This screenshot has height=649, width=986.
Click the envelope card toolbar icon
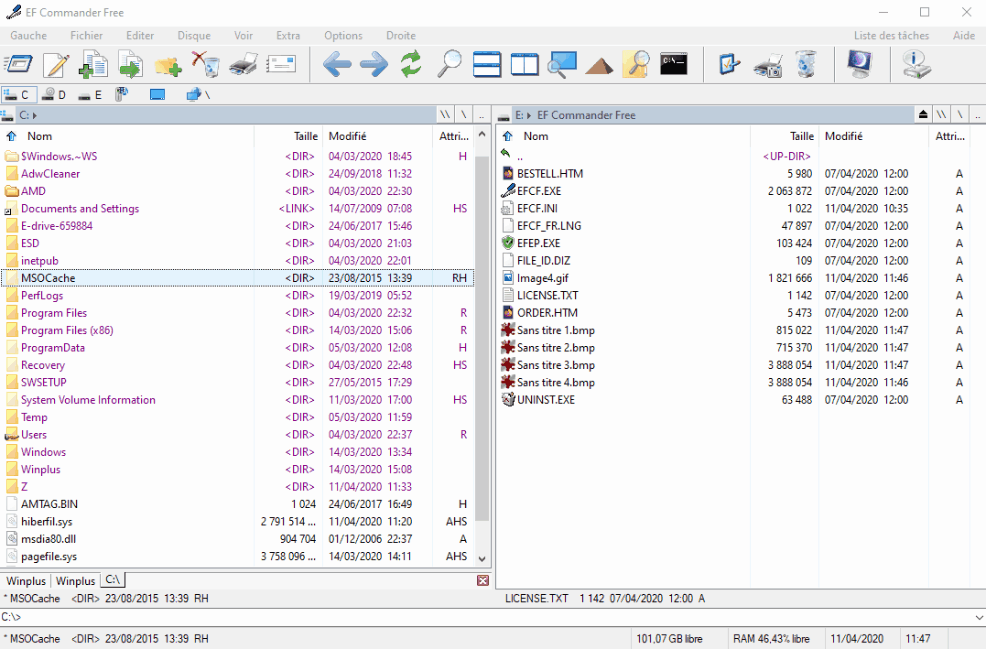(x=280, y=64)
